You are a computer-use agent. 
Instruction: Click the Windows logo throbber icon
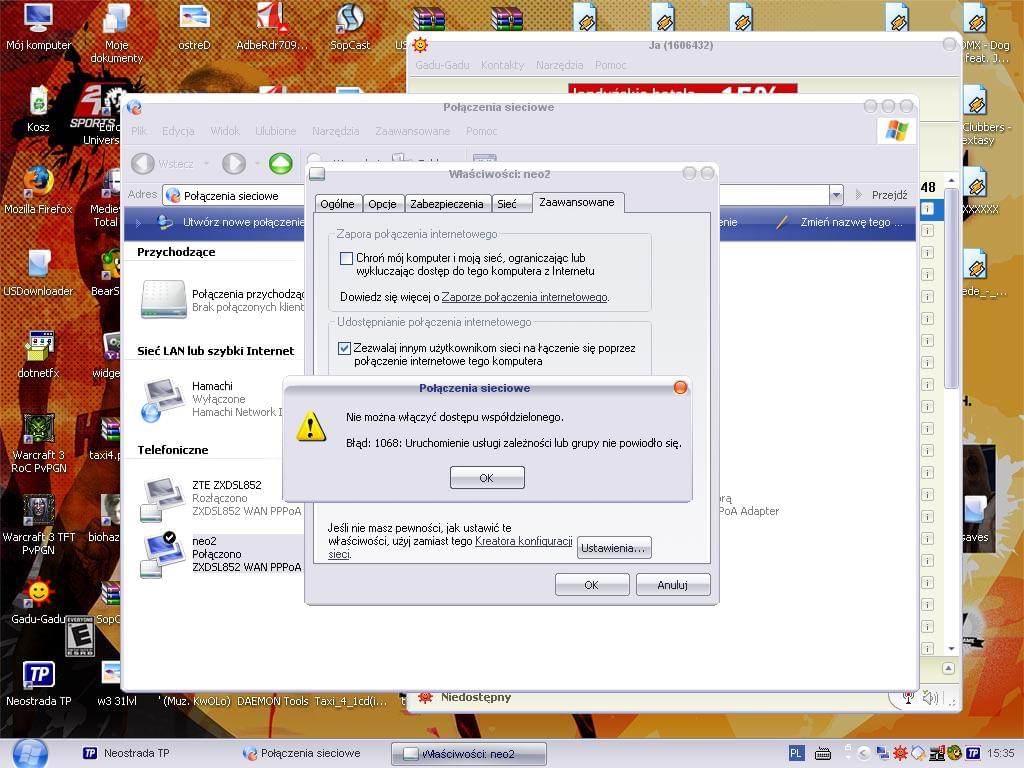pyautogui.click(x=897, y=131)
